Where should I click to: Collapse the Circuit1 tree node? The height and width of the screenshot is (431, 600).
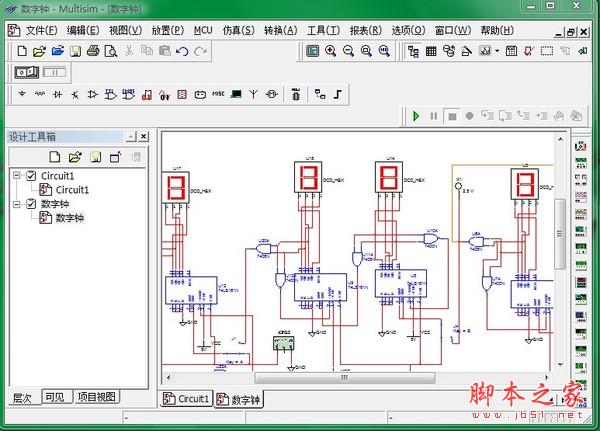[x=16, y=176]
